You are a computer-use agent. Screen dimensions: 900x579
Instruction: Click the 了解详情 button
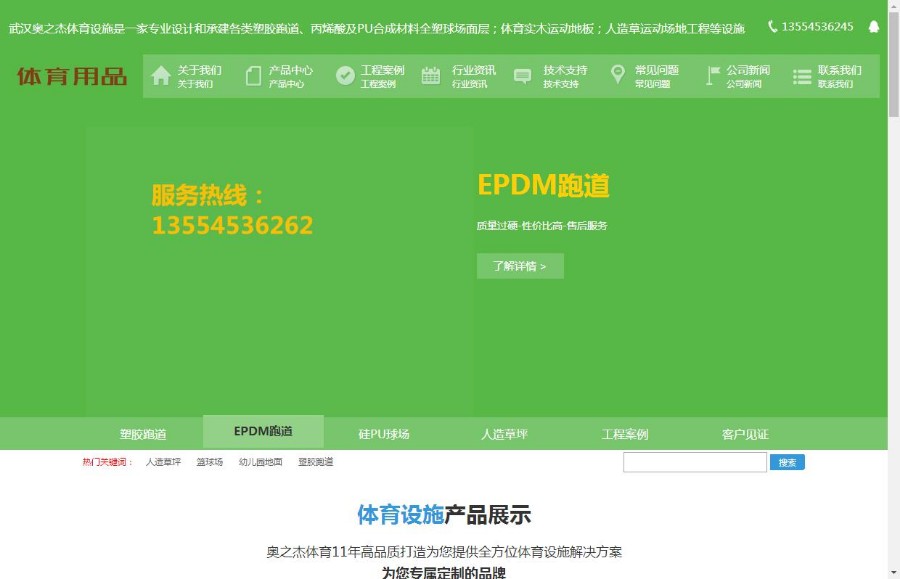520,266
